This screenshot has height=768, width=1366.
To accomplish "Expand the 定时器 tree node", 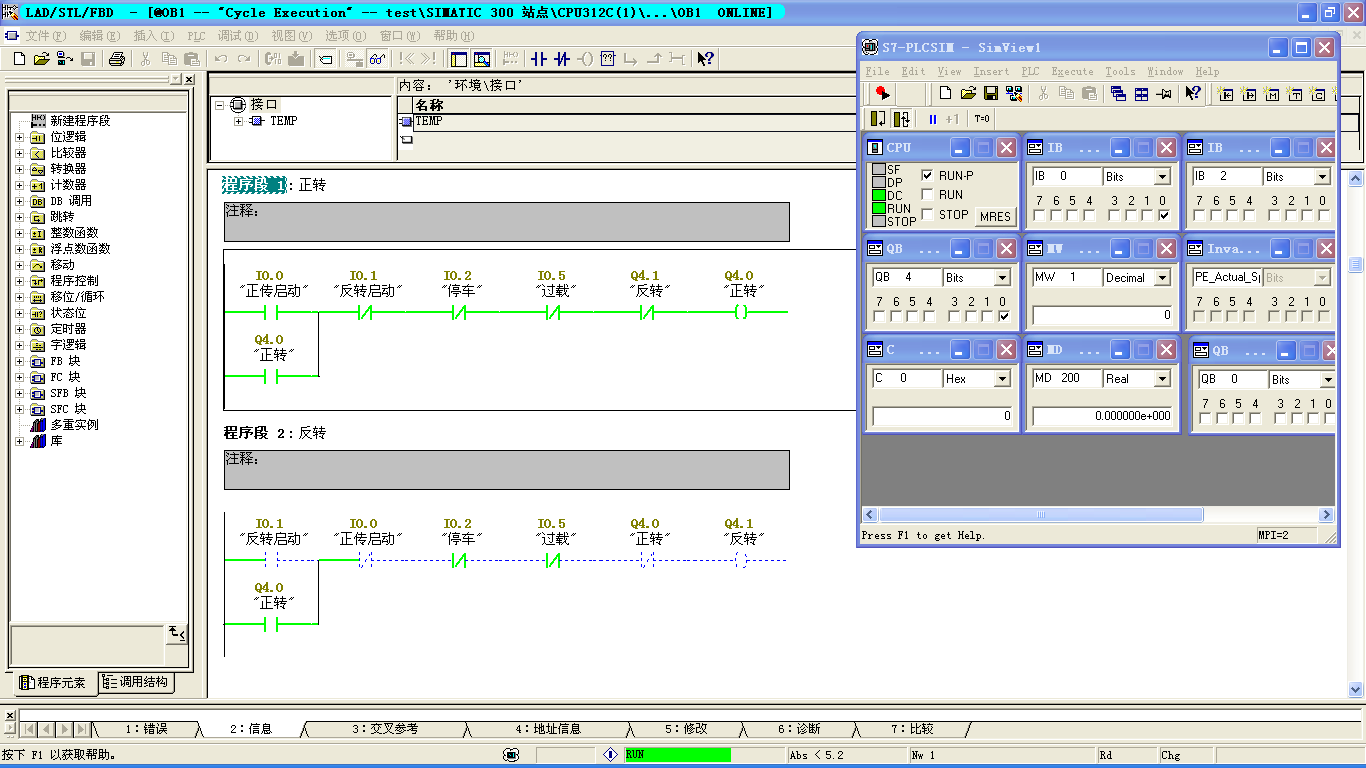I will tap(19, 329).
